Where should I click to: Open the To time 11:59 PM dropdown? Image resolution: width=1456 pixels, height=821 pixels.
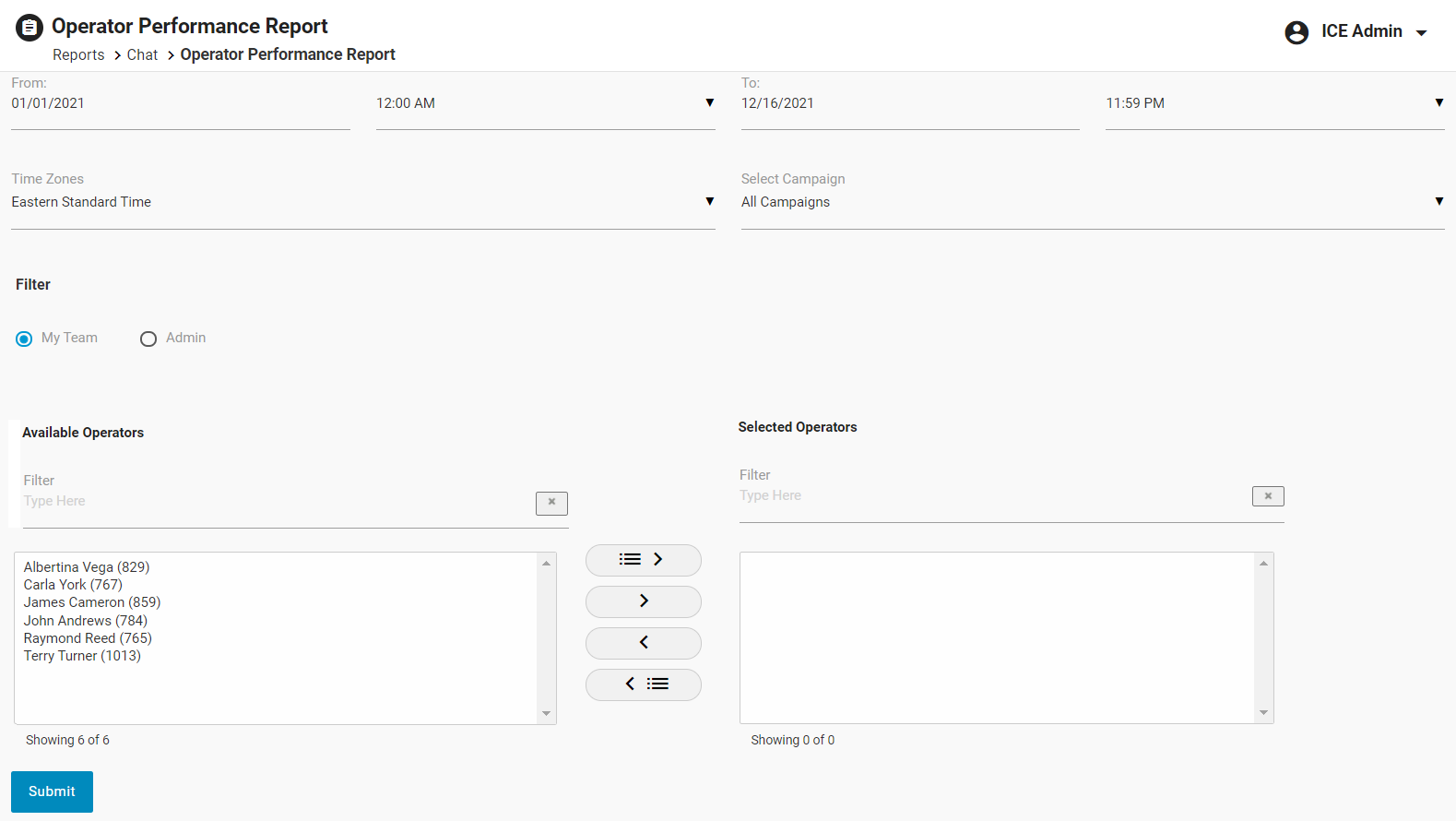(x=1273, y=103)
